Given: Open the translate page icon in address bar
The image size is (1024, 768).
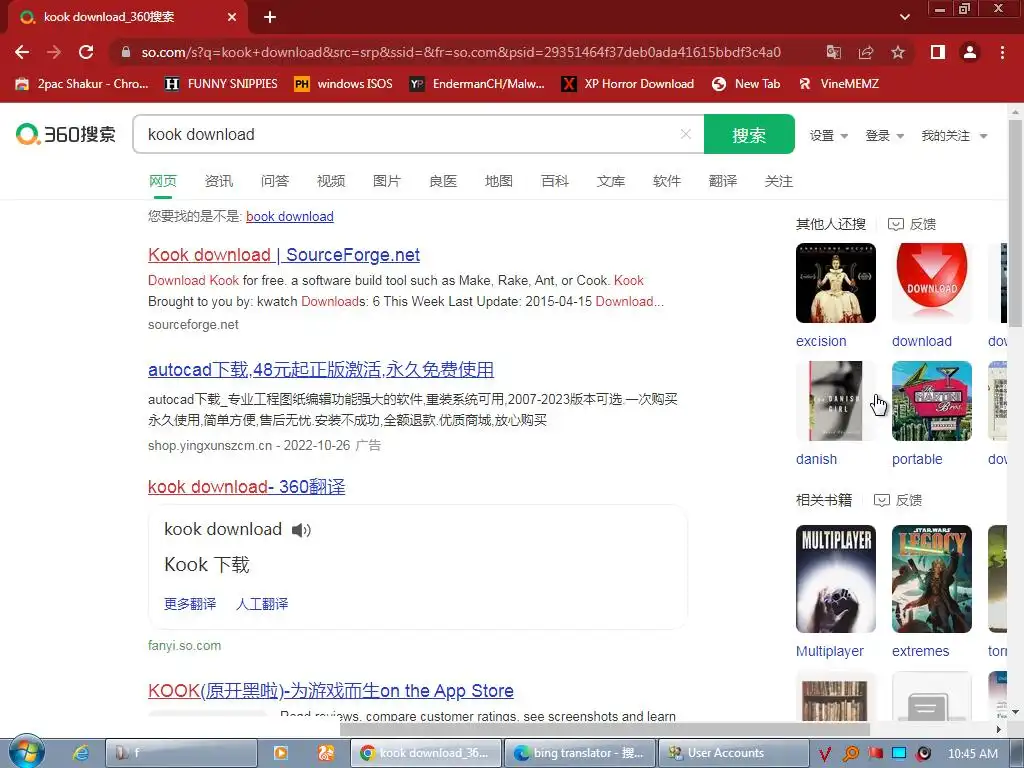Looking at the screenshot, I should click(x=833, y=52).
